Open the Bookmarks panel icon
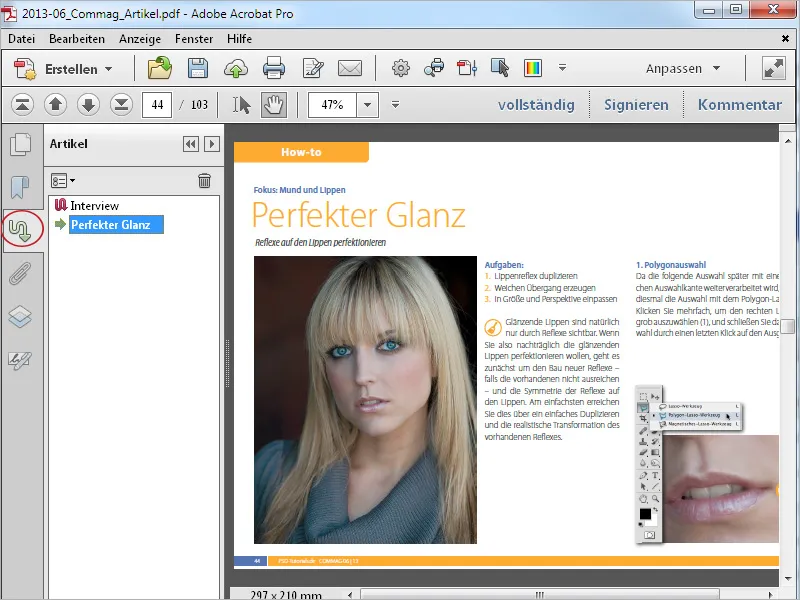This screenshot has width=800, height=600. click(20, 187)
